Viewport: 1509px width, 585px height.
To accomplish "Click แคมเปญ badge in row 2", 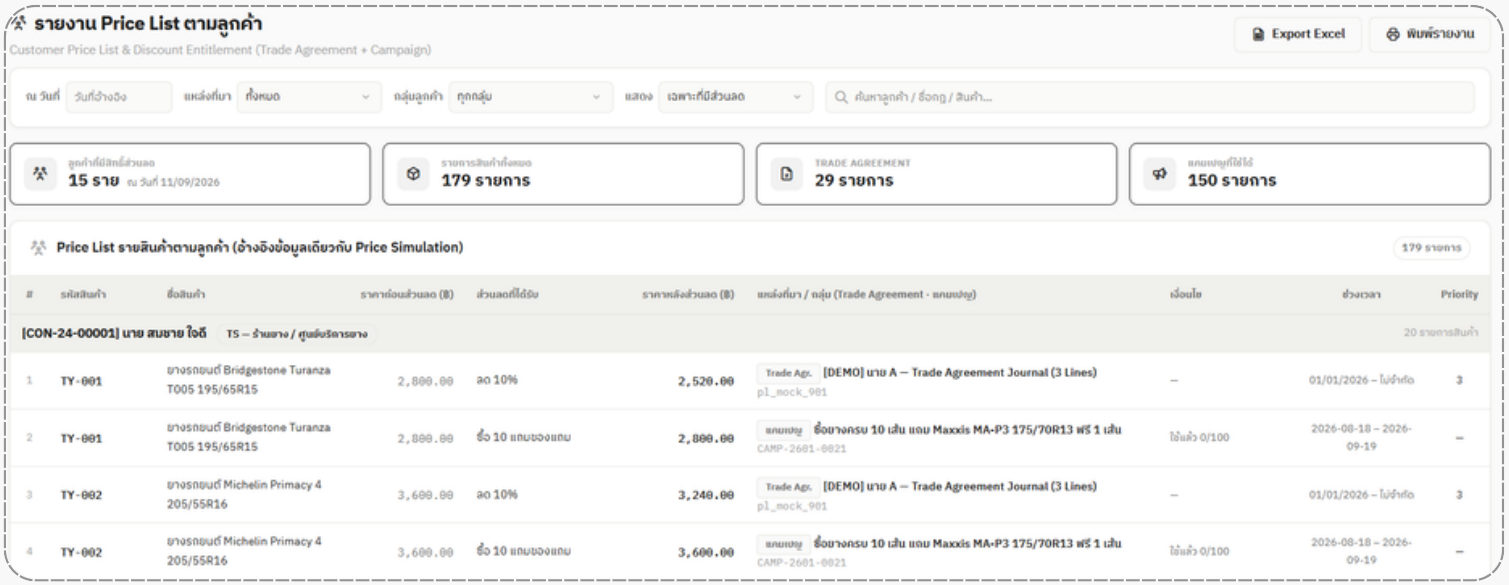I will pyautogui.click(x=783, y=430).
